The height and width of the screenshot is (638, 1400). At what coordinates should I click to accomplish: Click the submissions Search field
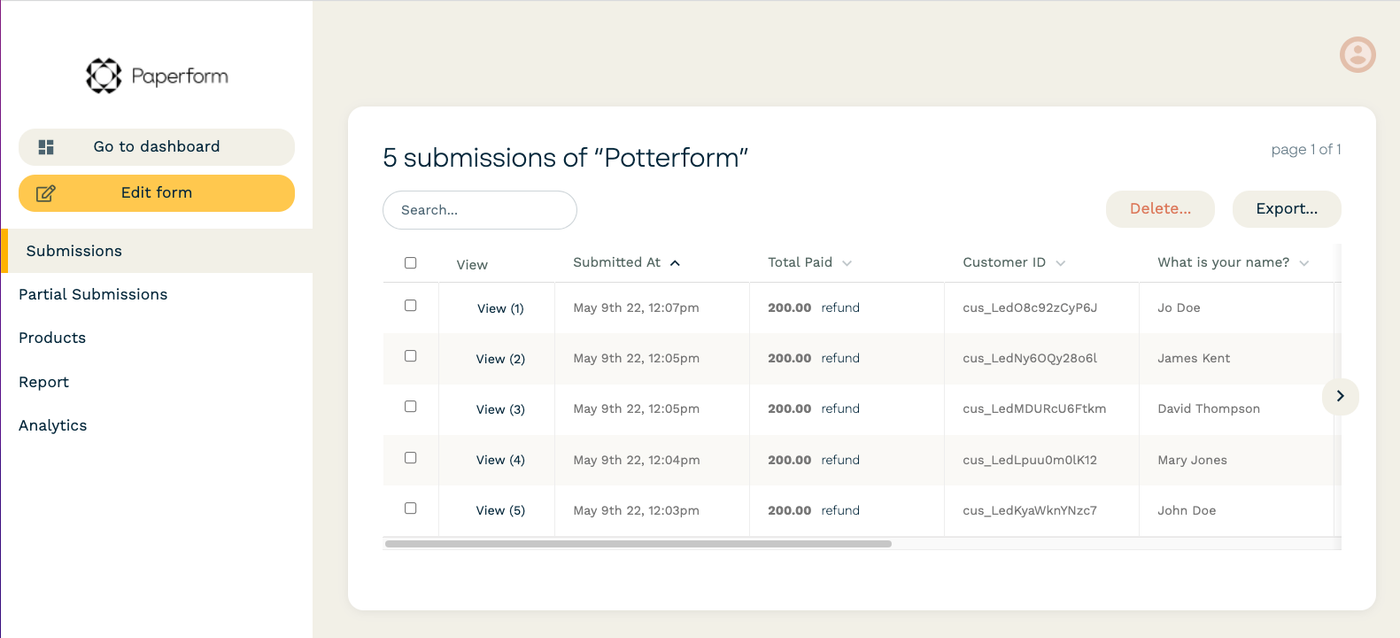coord(480,210)
